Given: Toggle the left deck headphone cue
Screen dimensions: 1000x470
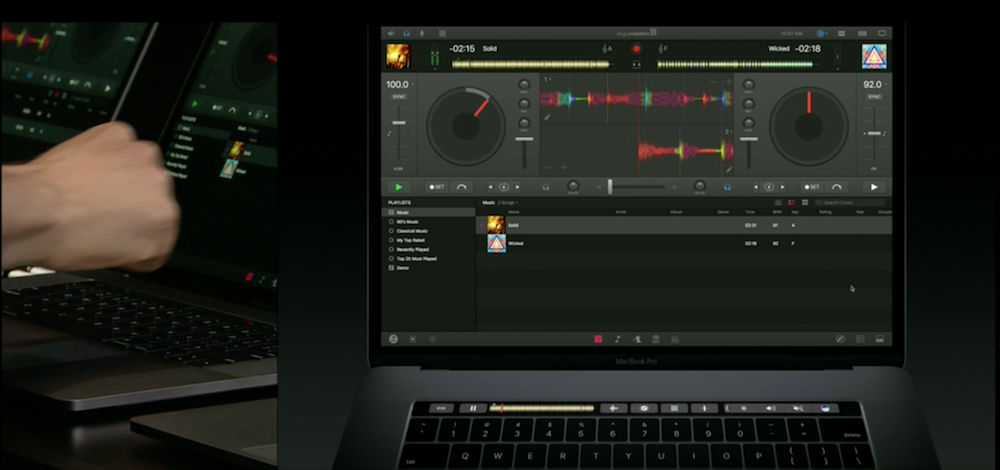Looking at the screenshot, I should tap(546, 187).
